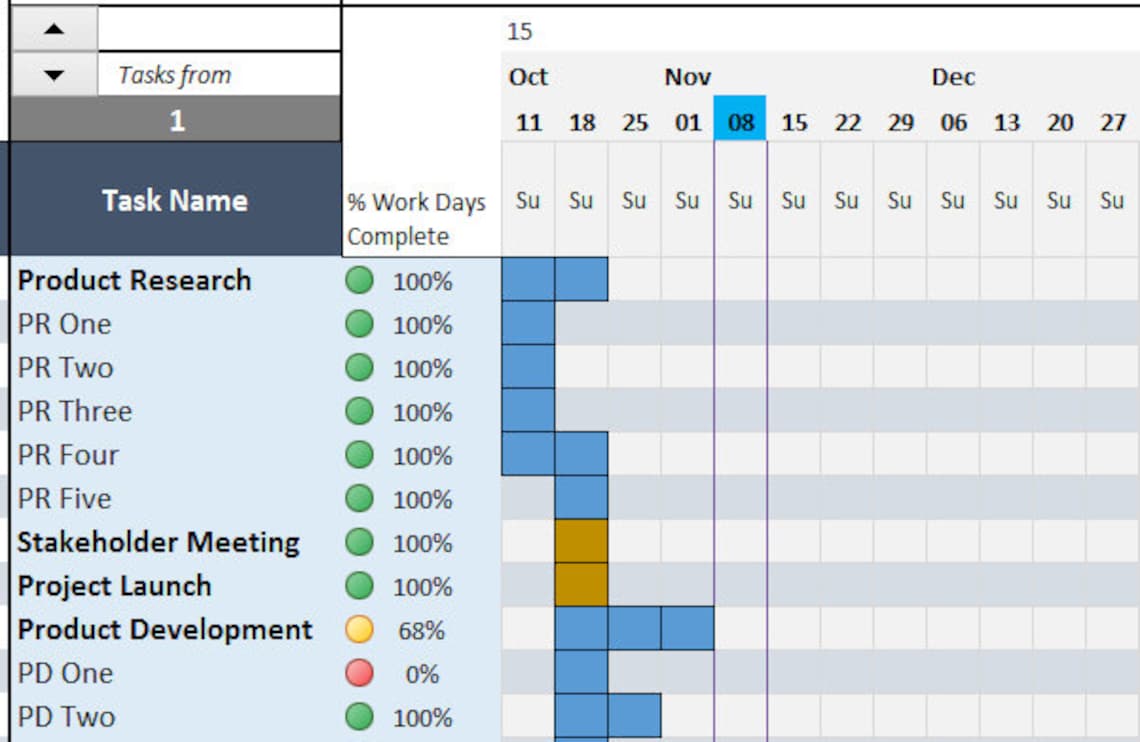Click the green status icon for Stakeholder Meeting
The height and width of the screenshot is (742, 1140).
click(x=359, y=542)
